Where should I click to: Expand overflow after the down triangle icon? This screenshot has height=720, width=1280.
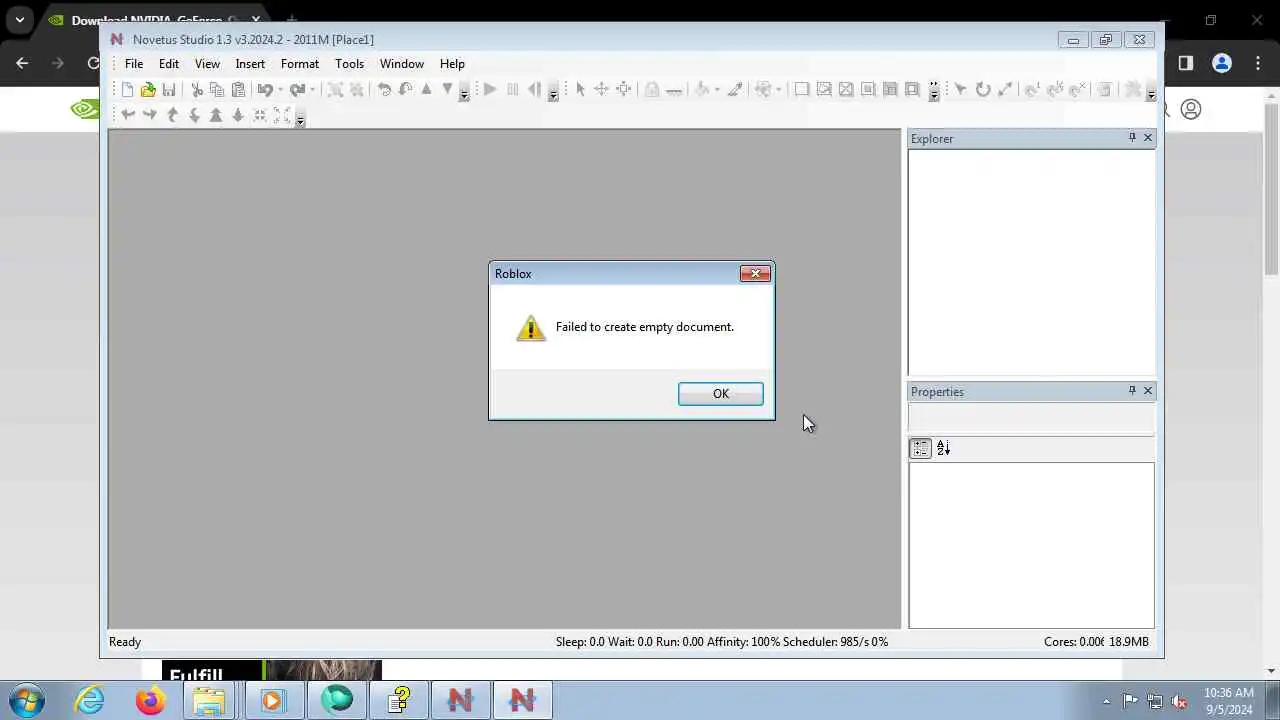pyautogui.click(x=464, y=93)
